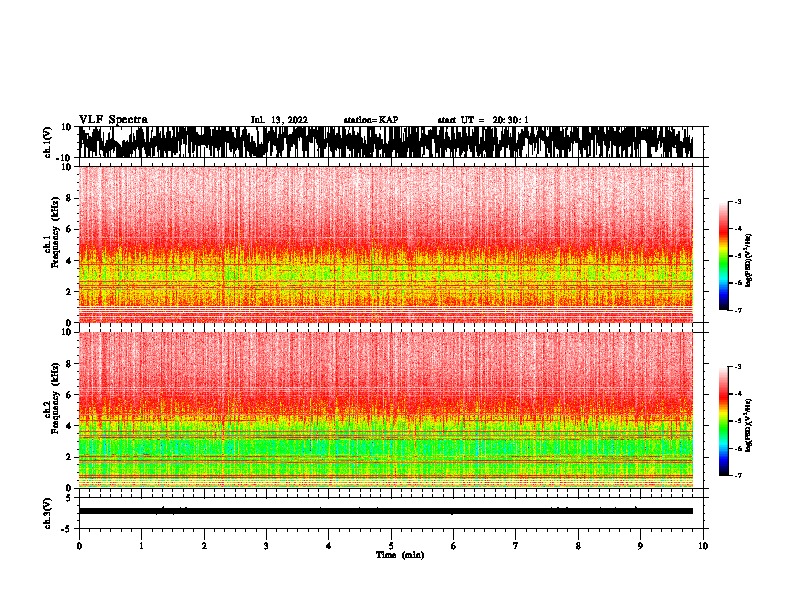Click the log(PSD) label beside ch.2 colorbar
792x612 pixels.
coord(748,425)
